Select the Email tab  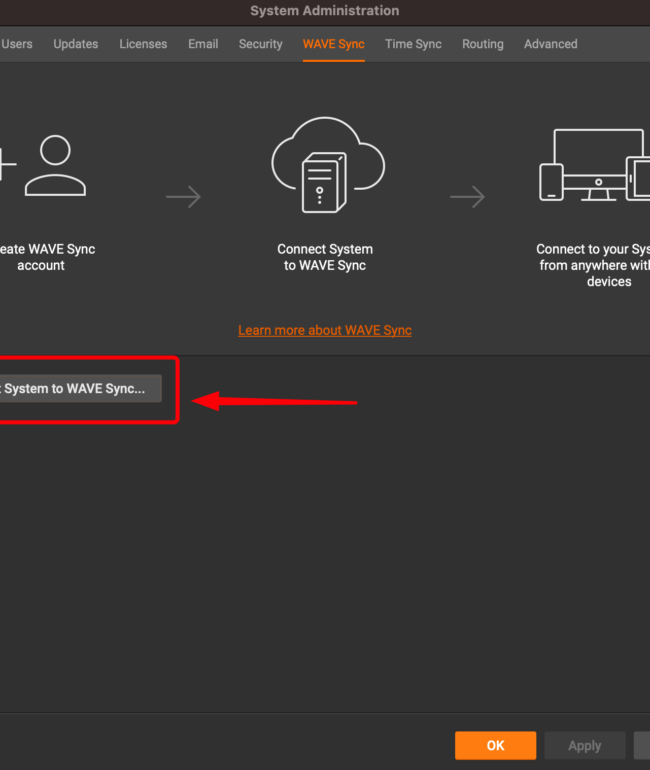(x=203, y=44)
